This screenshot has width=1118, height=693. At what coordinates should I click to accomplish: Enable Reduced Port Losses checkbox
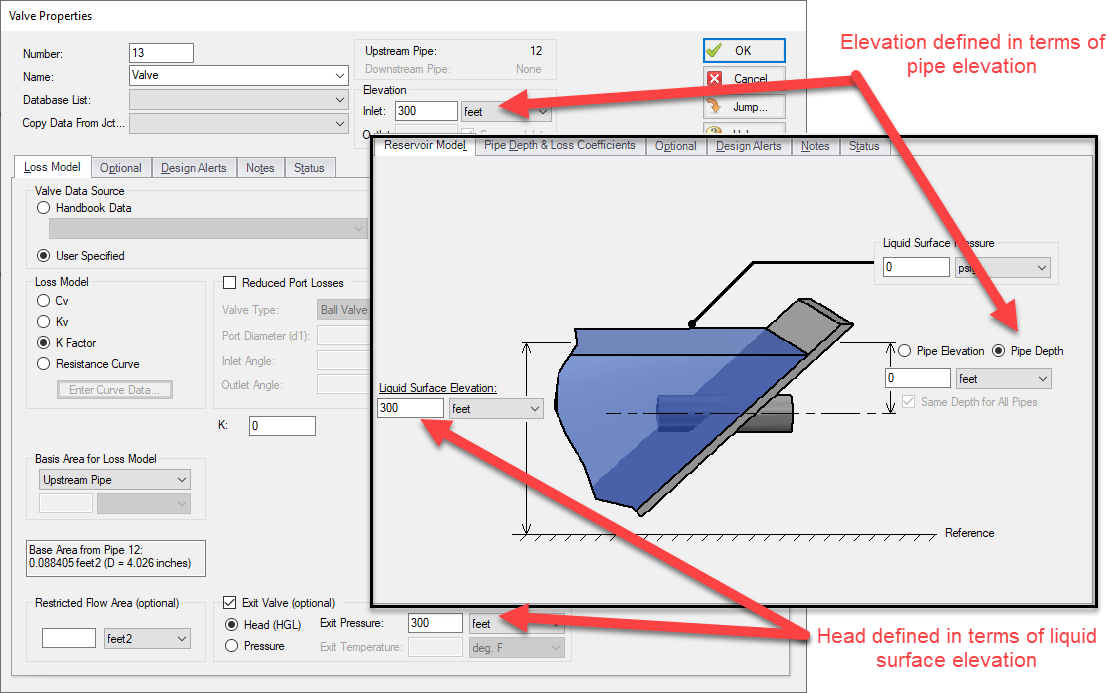(x=230, y=282)
